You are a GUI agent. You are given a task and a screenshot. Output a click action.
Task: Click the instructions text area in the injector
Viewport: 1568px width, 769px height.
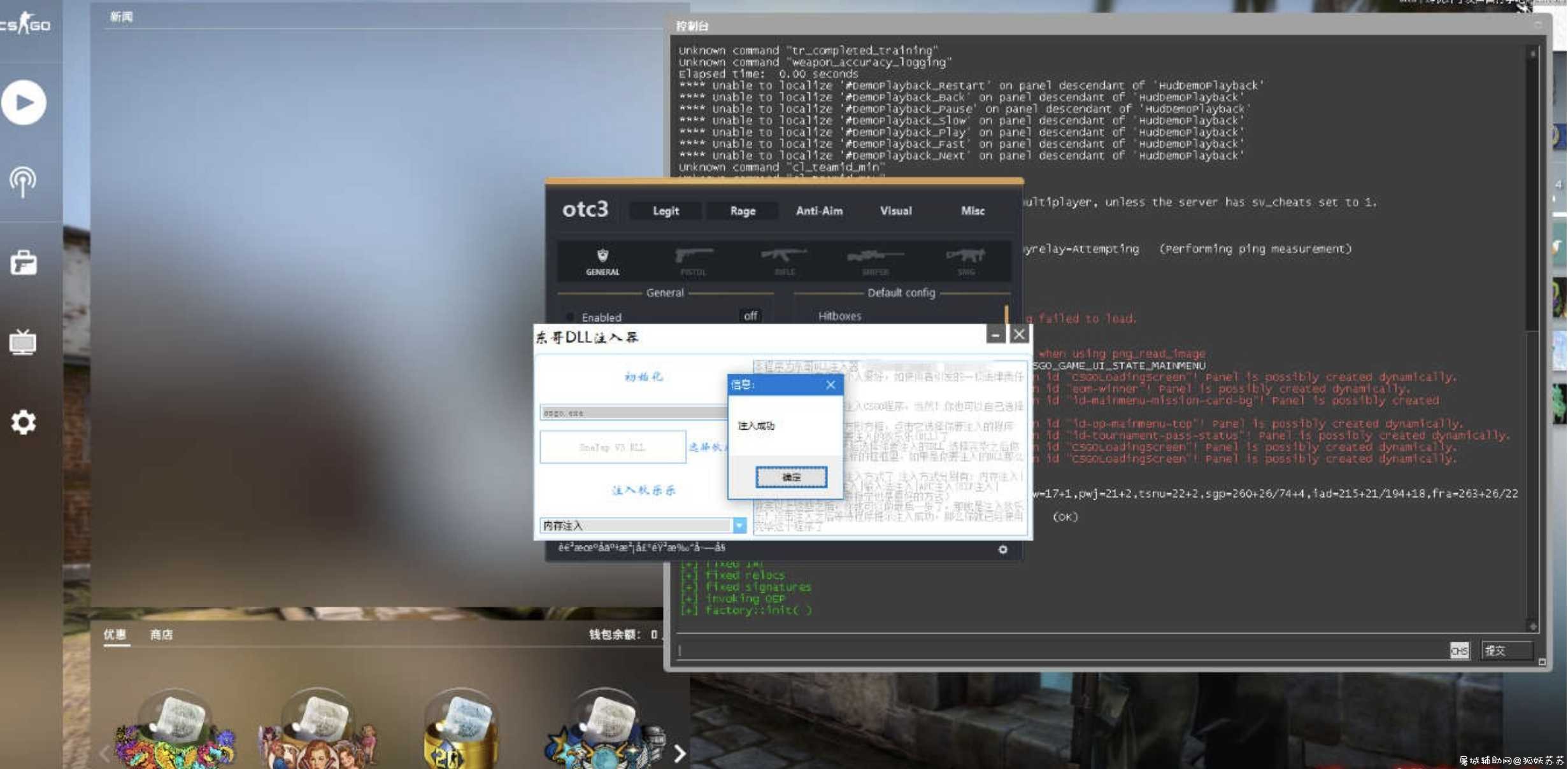tap(890, 448)
